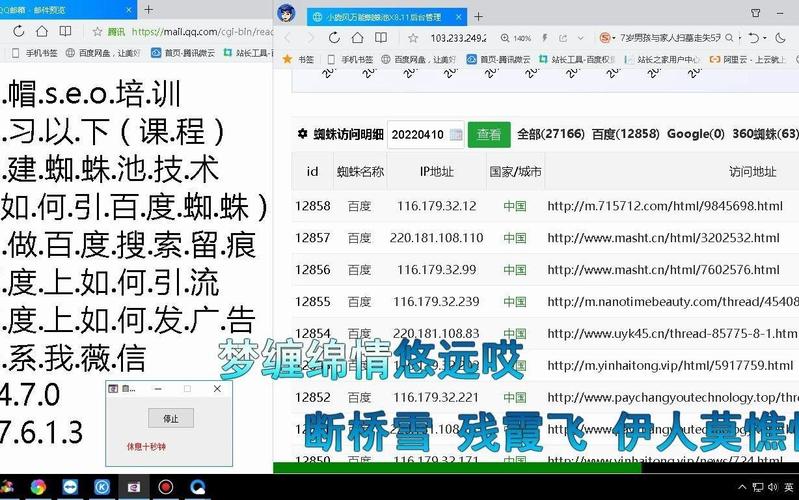The image size is (799, 500).
Task: Click the red record icon in taskbar
Action: 166,487
